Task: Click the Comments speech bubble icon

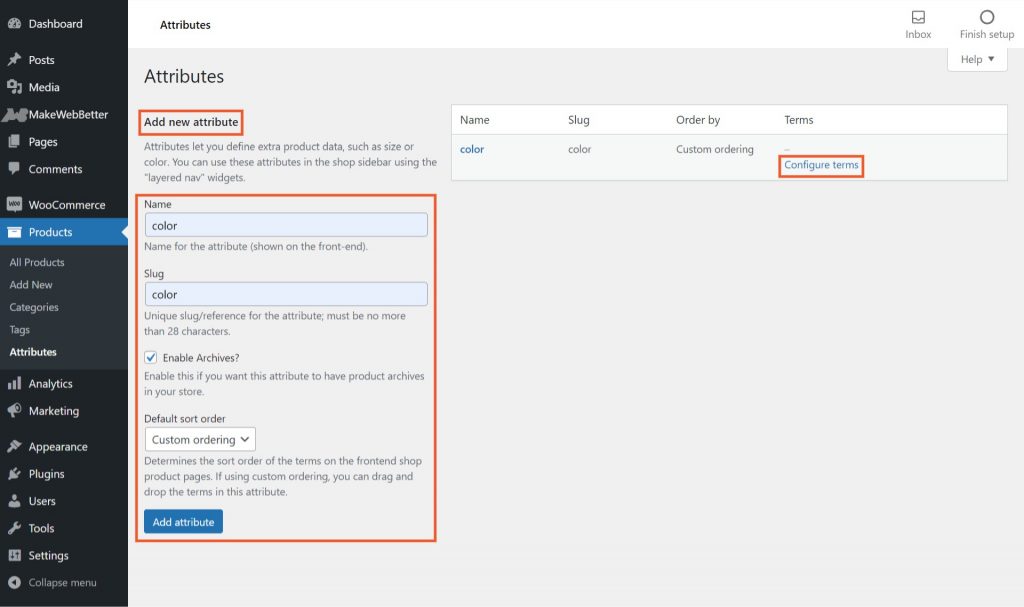Action: click(x=14, y=169)
